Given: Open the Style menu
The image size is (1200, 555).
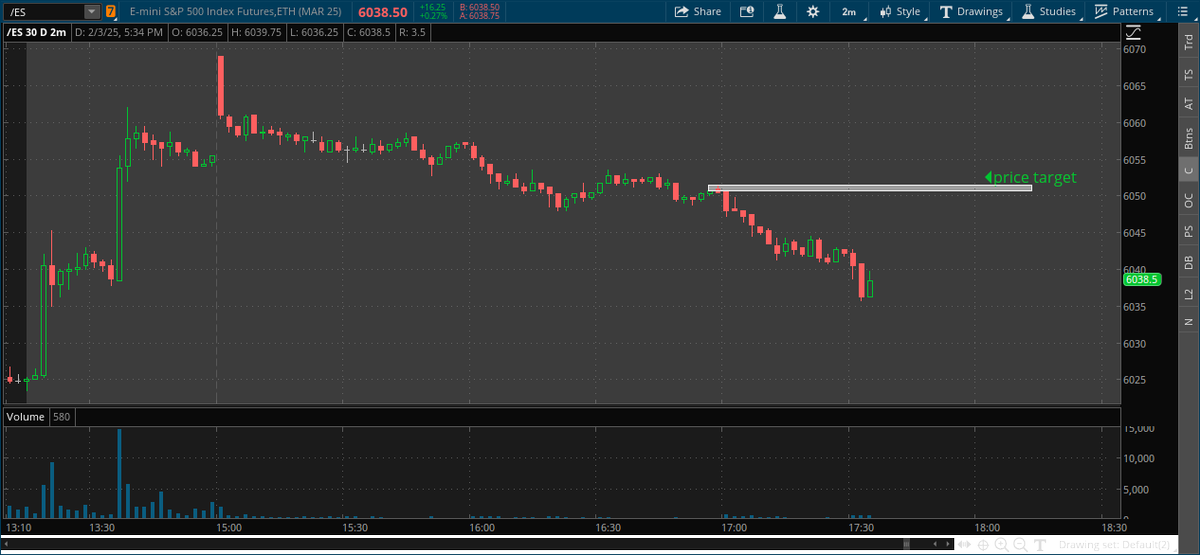Looking at the screenshot, I should (900, 12).
